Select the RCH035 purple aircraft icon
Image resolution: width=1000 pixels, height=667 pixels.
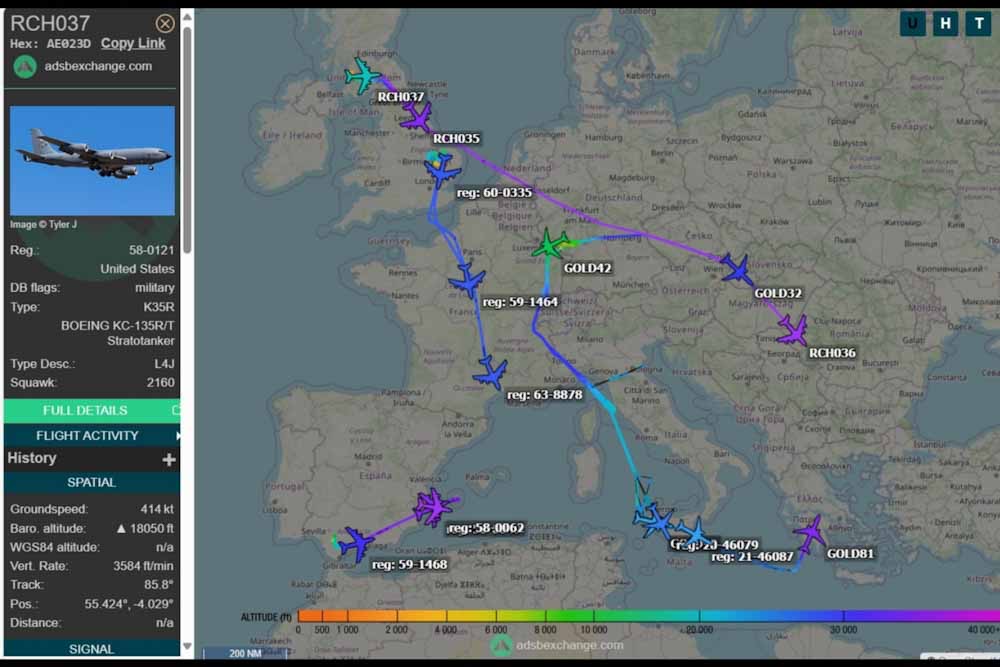[416, 116]
